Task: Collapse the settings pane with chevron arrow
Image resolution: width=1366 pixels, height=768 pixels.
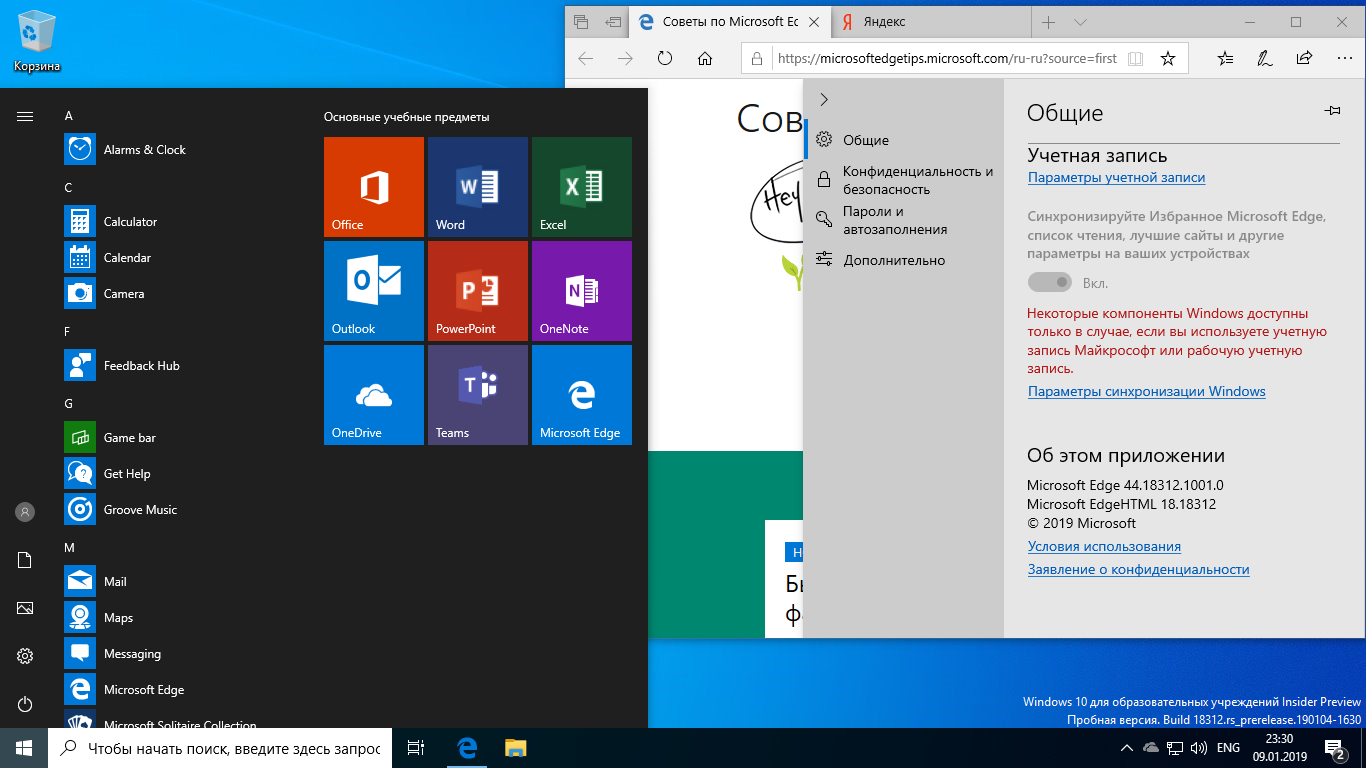Action: 824,99
